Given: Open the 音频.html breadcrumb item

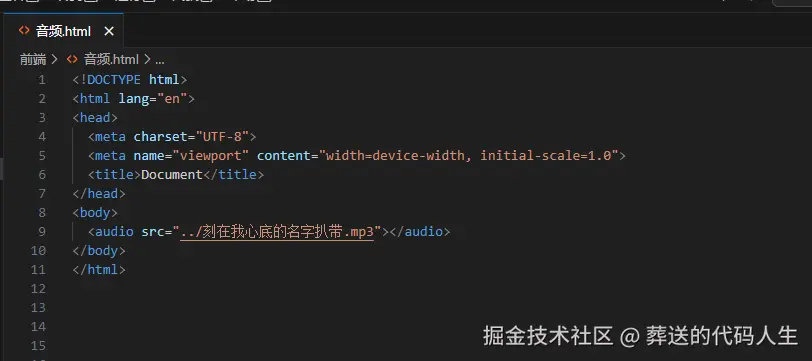Looking at the screenshot, I should [x=111, y=60].
